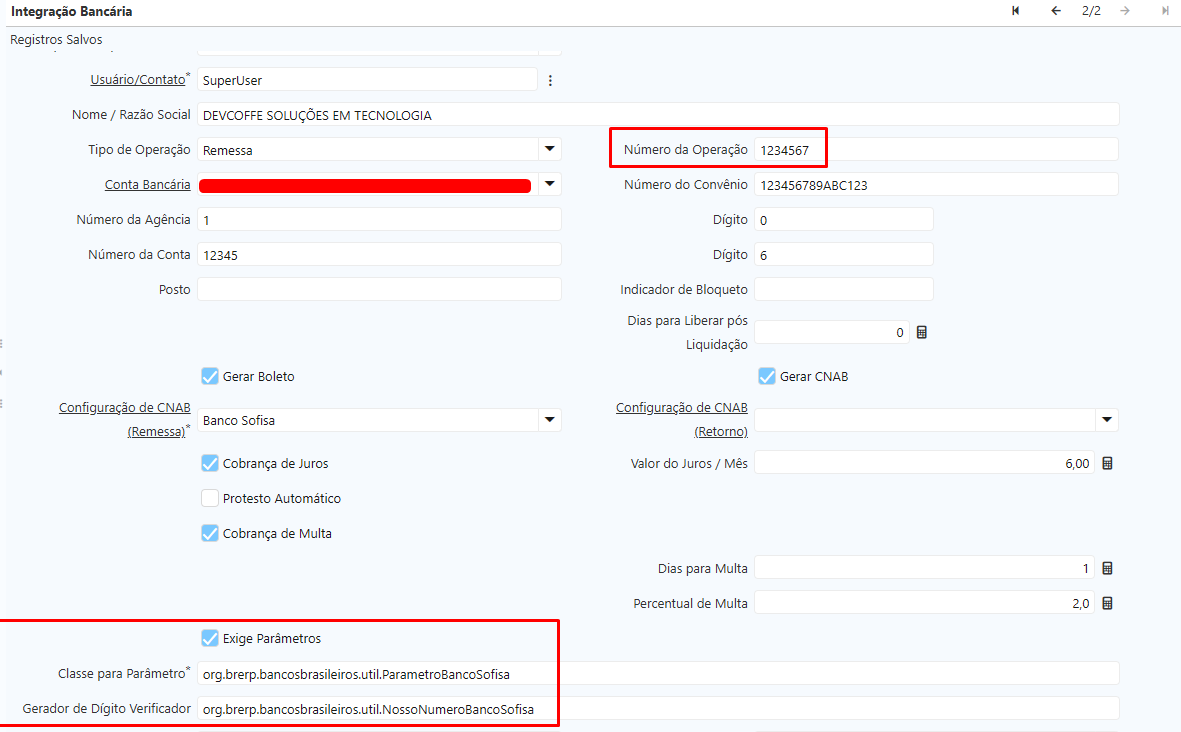Follow the Usuário/Contato label link
Screen dimensions: 1181x732
pyautogui.click(x=137, y=79)
